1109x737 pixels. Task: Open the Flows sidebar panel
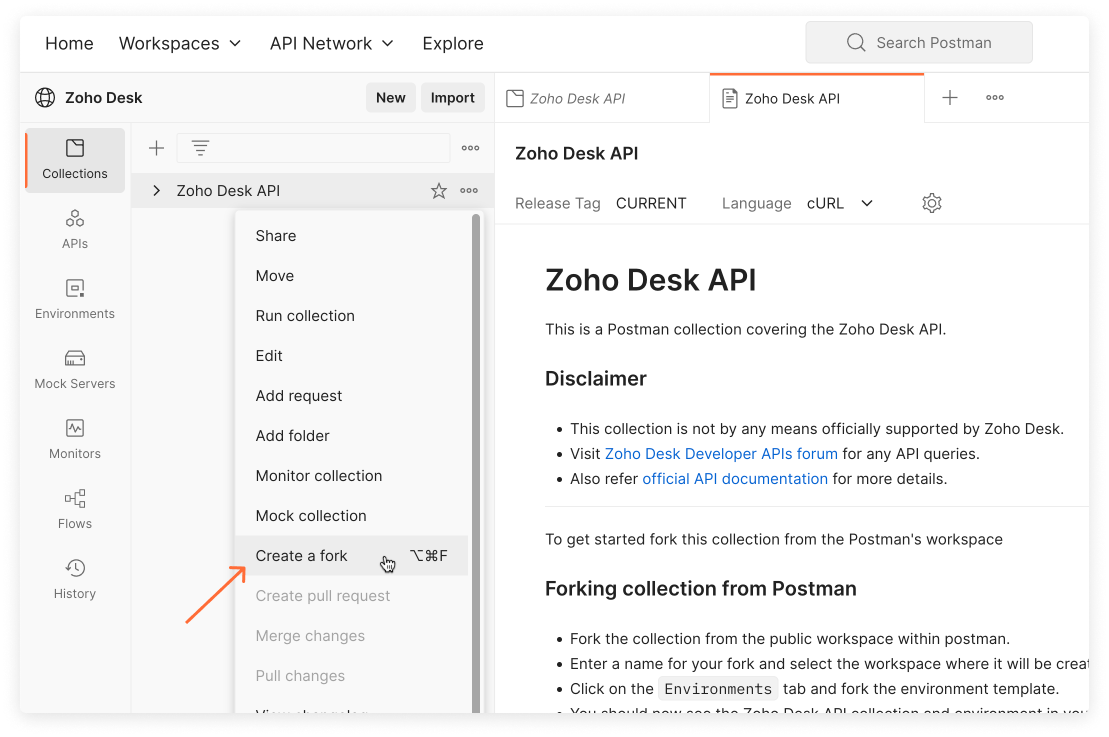coord(75,509)
